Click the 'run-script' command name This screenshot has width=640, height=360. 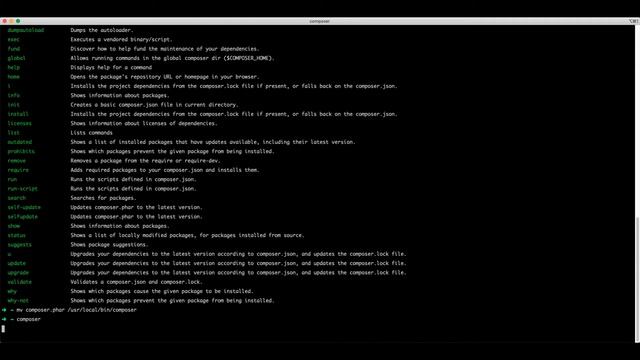(x=22, y=189)
